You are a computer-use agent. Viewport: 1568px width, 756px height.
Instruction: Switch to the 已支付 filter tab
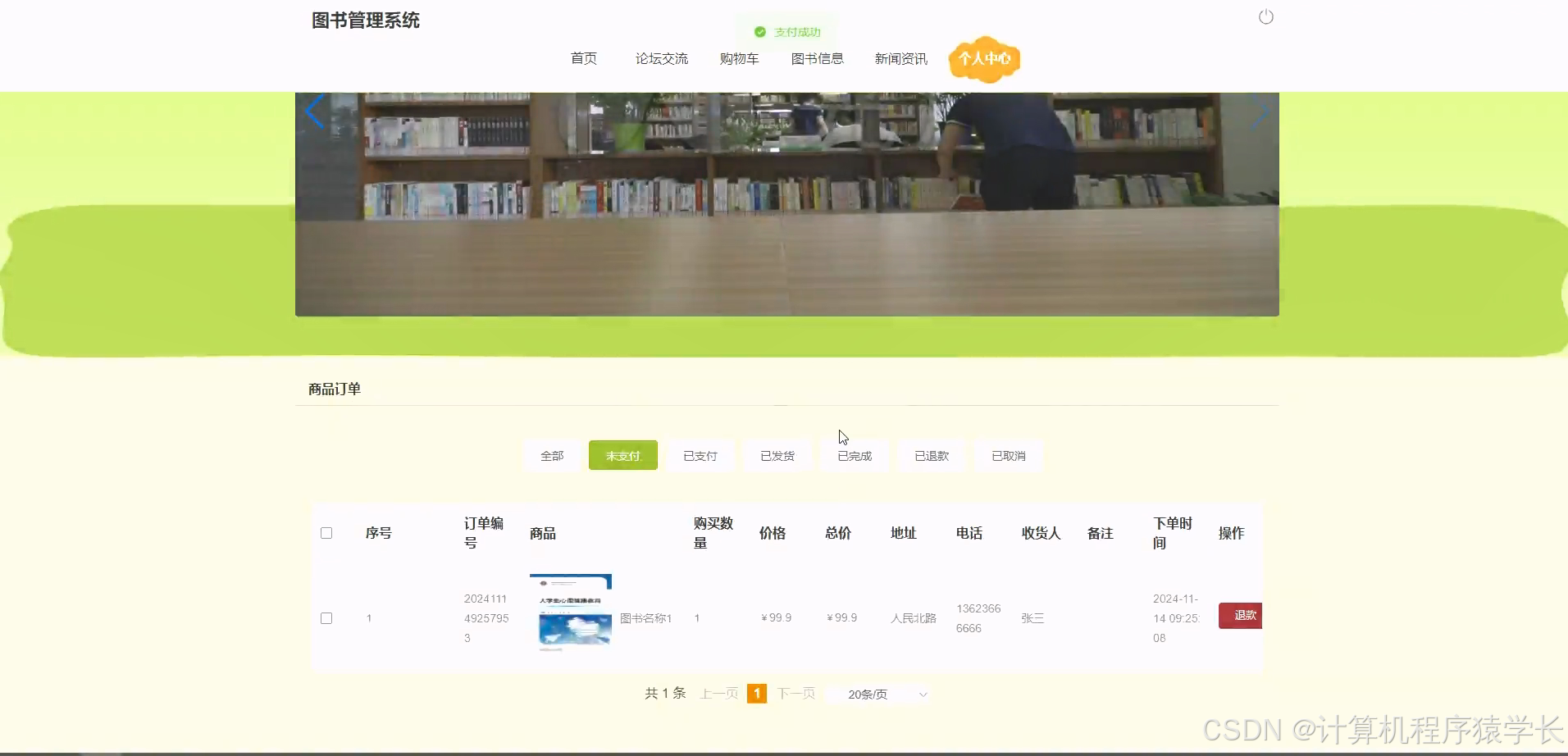tap(700, 455)
